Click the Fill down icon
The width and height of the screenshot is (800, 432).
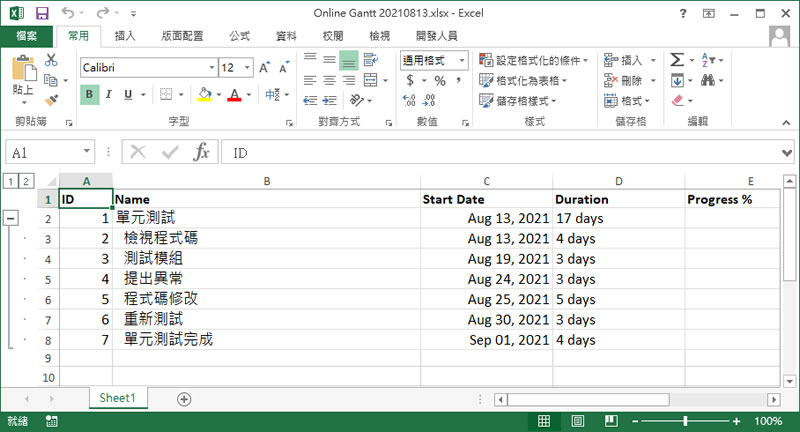coord(677,81)
